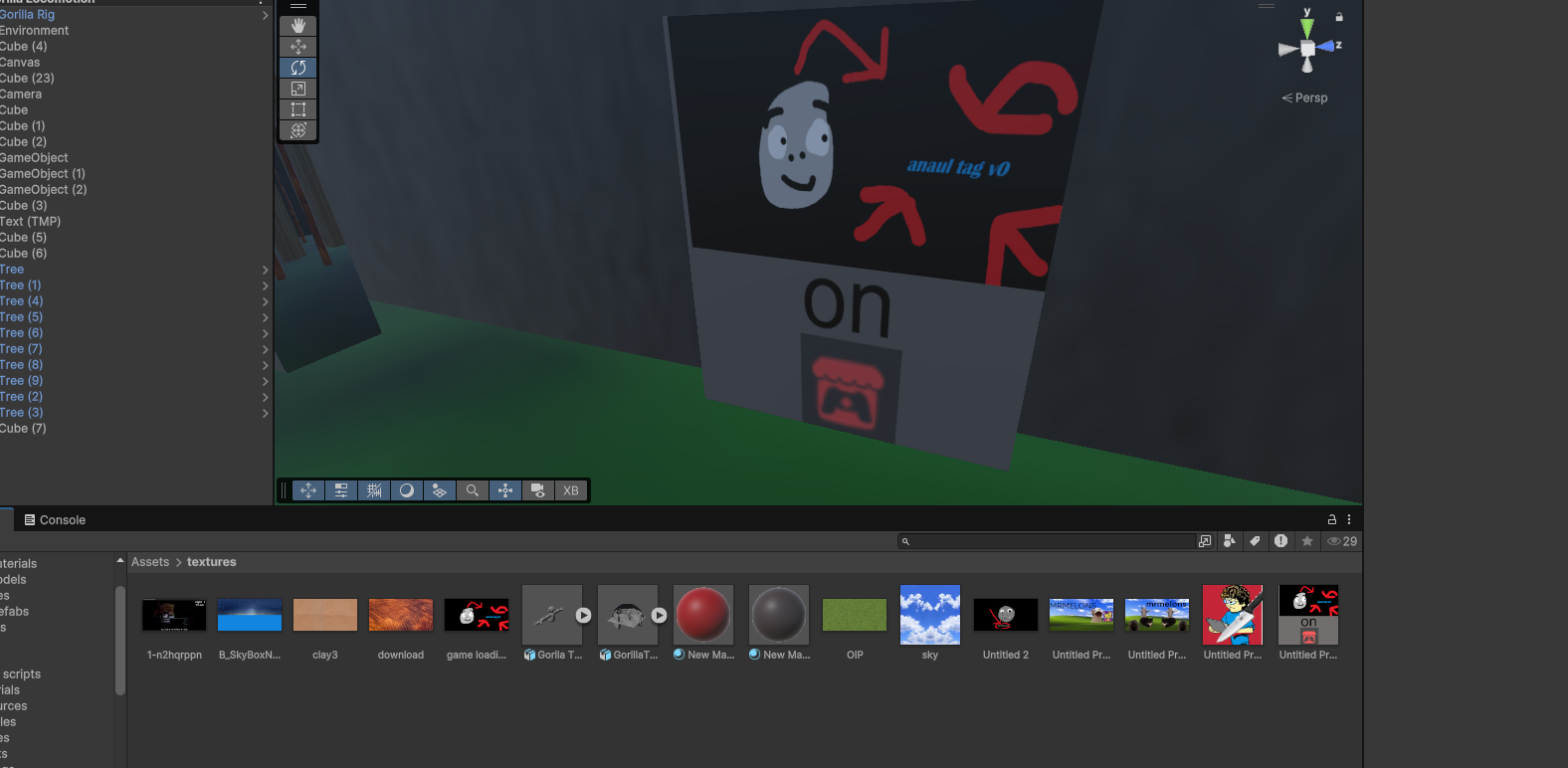Expand the Tree object in hierarchy
The width and height of the screenshot is (1568, 768).
[265, 270]
